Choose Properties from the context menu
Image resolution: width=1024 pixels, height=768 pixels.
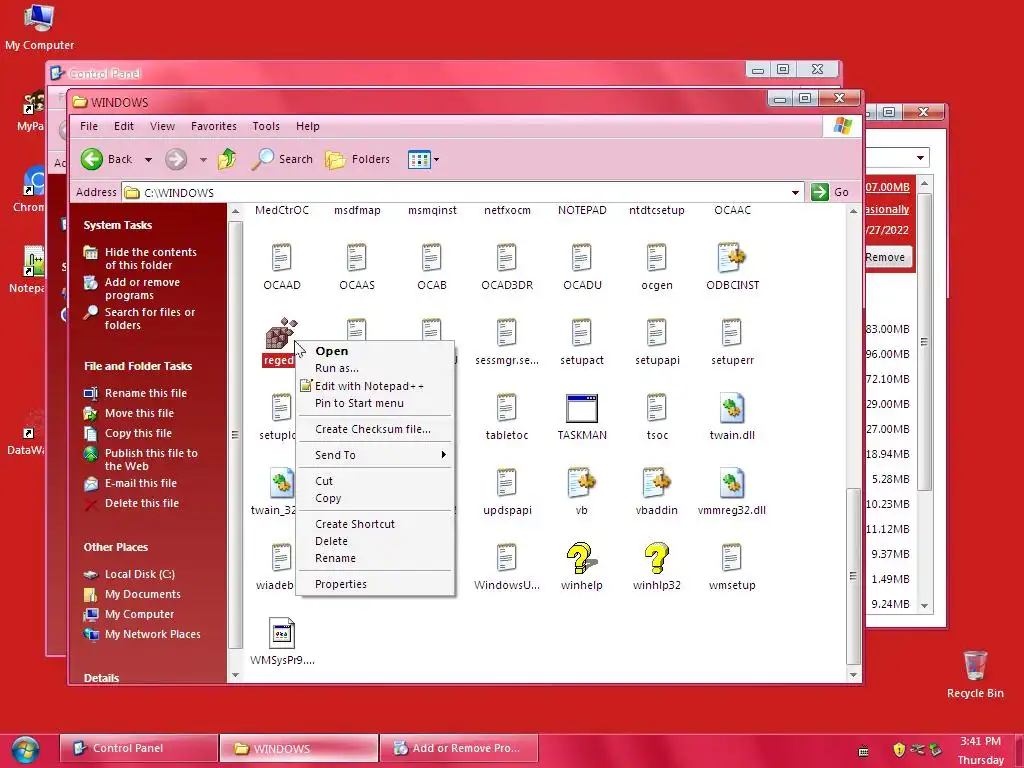click(375, 584)
